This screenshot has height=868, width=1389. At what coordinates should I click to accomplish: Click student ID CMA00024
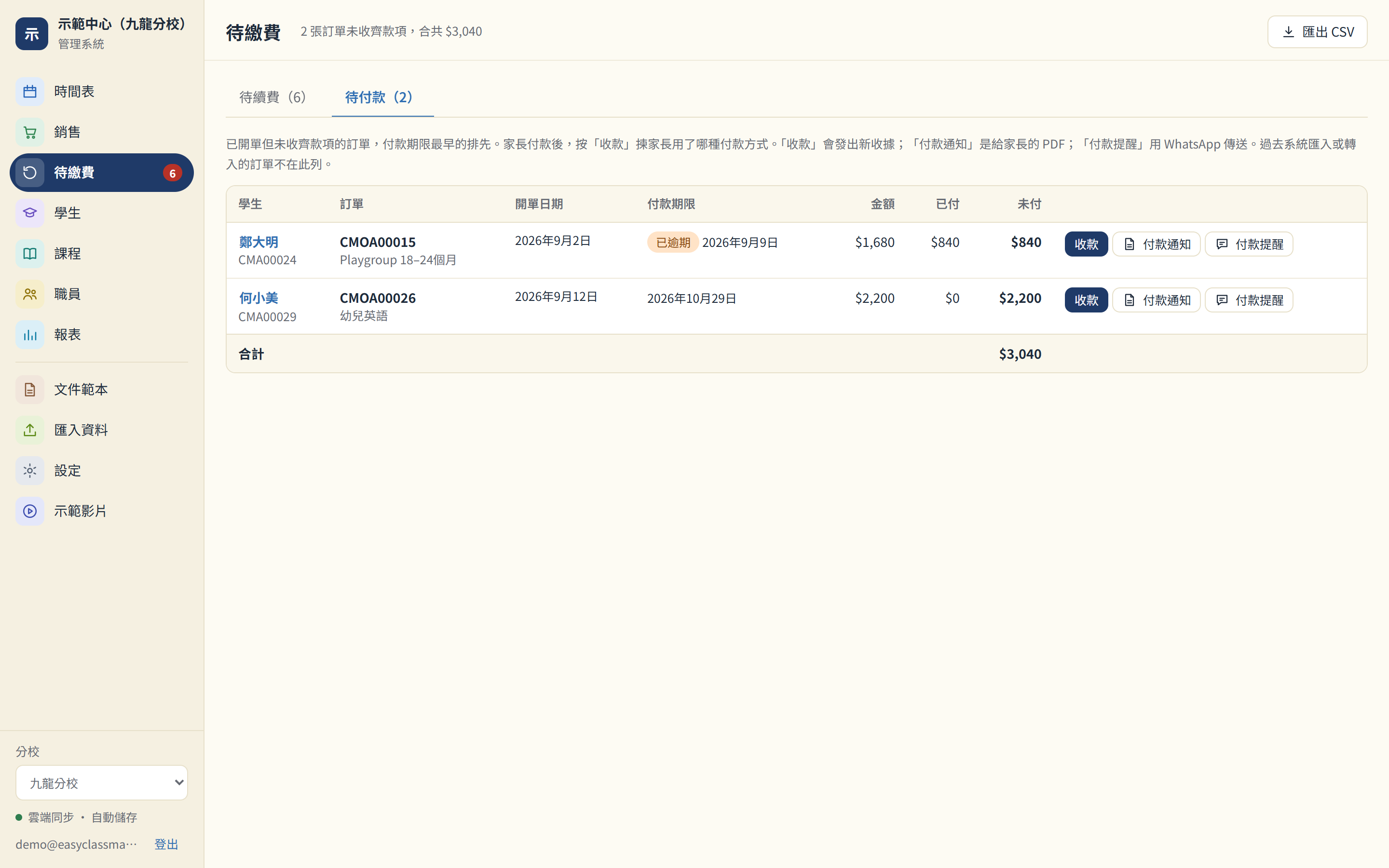point(268,260)
